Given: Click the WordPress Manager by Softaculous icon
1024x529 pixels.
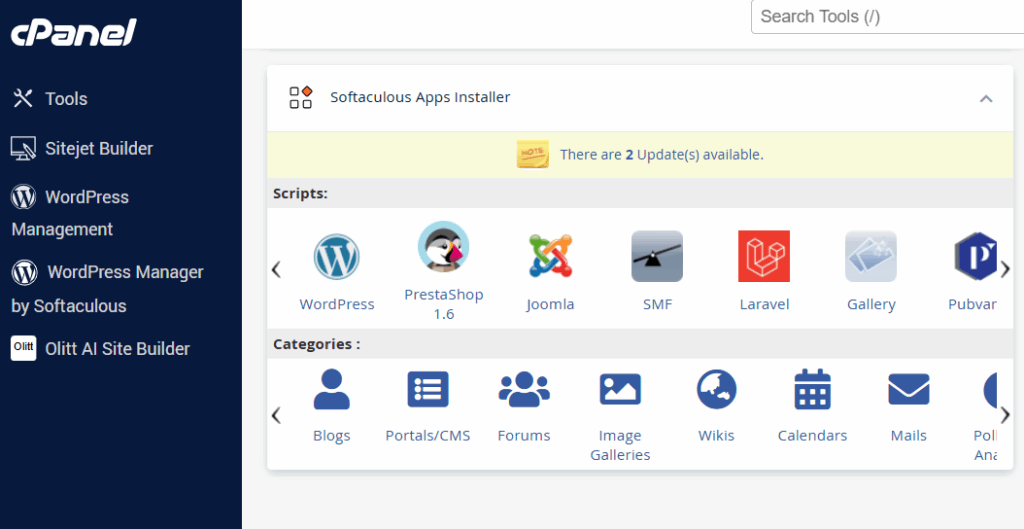Looking at the screenshot, I should tap(24, 272).
